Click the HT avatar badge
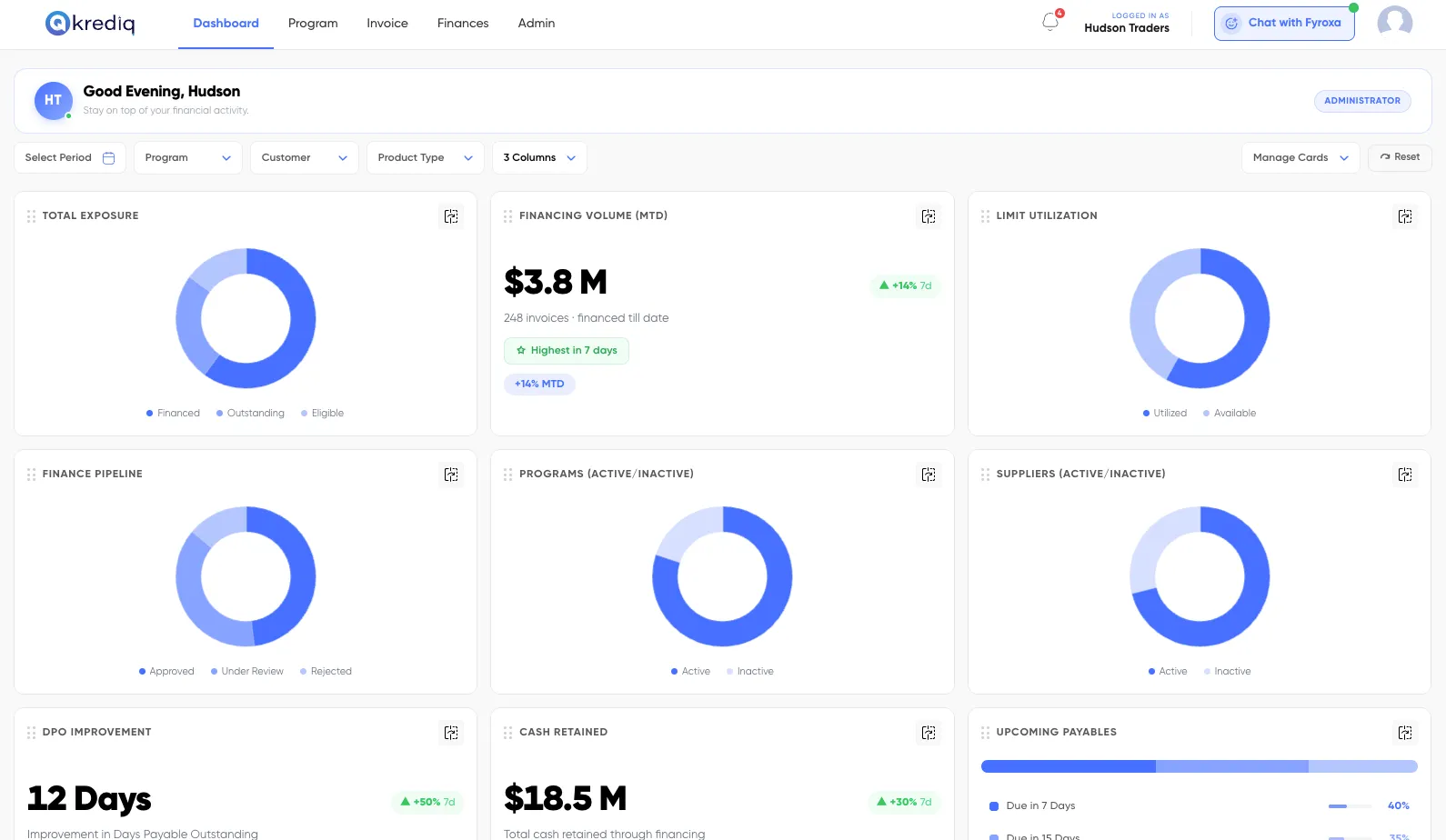The height and width of the screenshot is (840, 1446). click(x=53, y=100)
